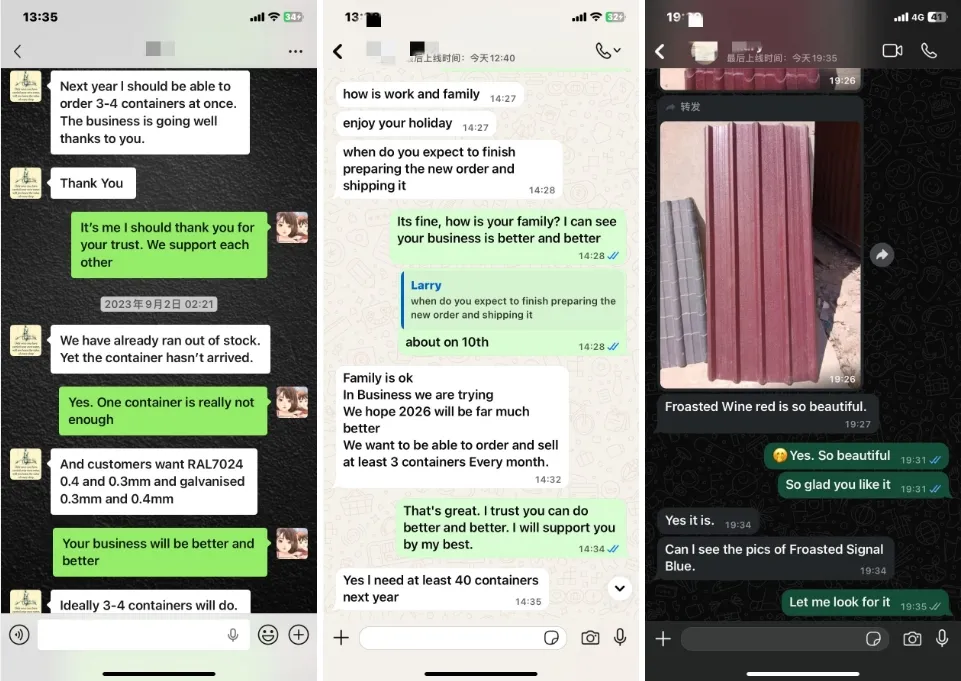The width and height of the screenshot is (961, 681).
Task: Tap the voice input toggle in WeChat
Action: 20,635
